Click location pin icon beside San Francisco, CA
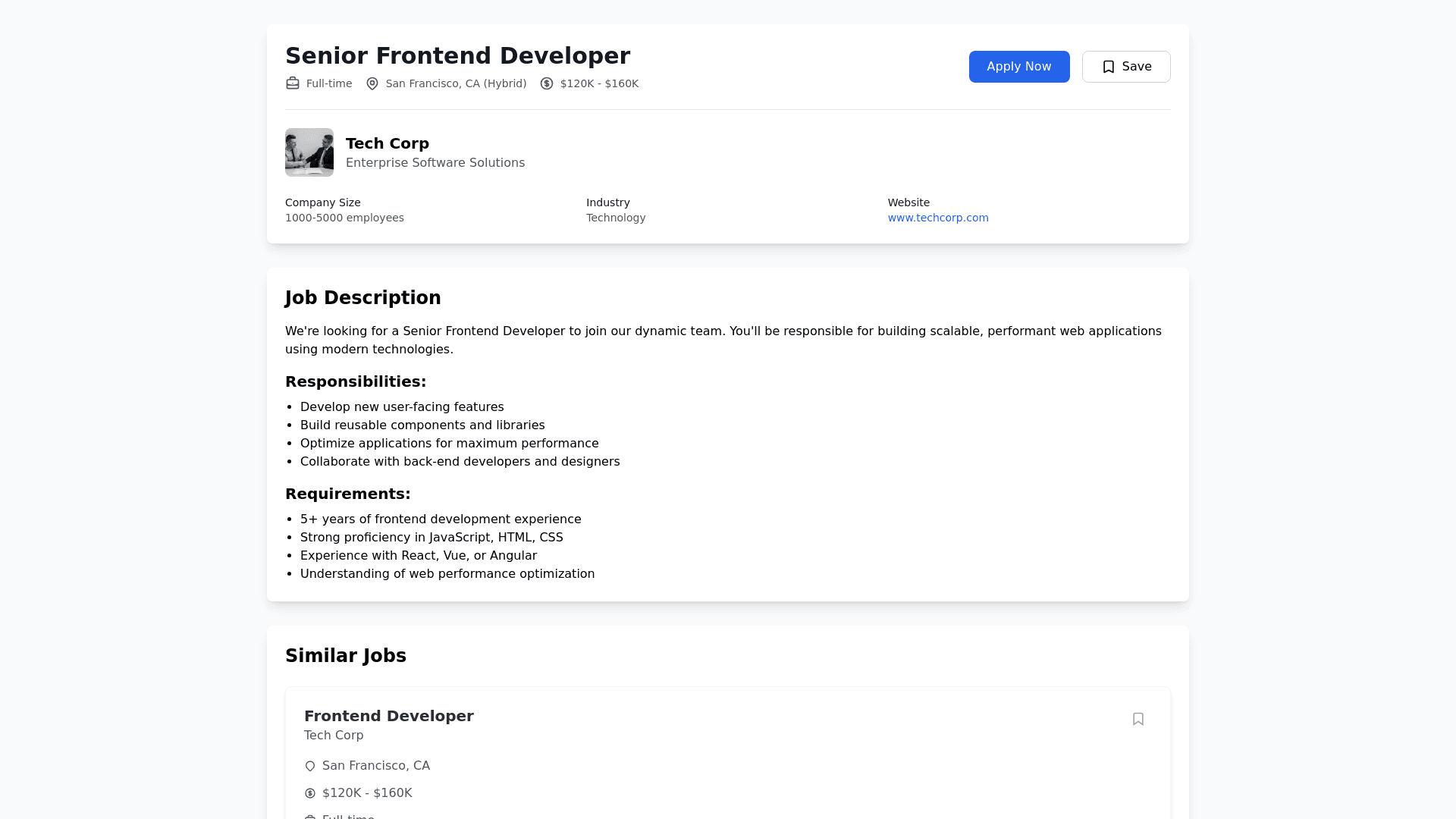 [x=310, y=766]
